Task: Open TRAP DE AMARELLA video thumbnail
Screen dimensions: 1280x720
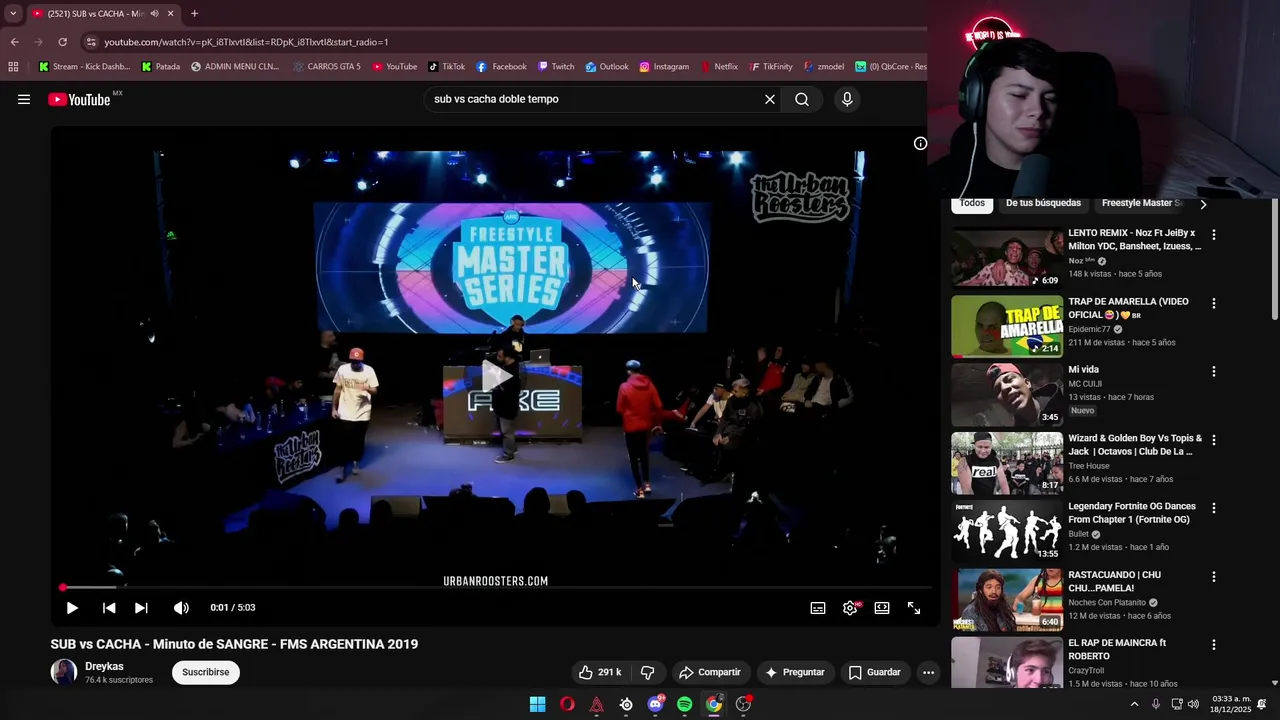Action: (x=1007, y=326)
